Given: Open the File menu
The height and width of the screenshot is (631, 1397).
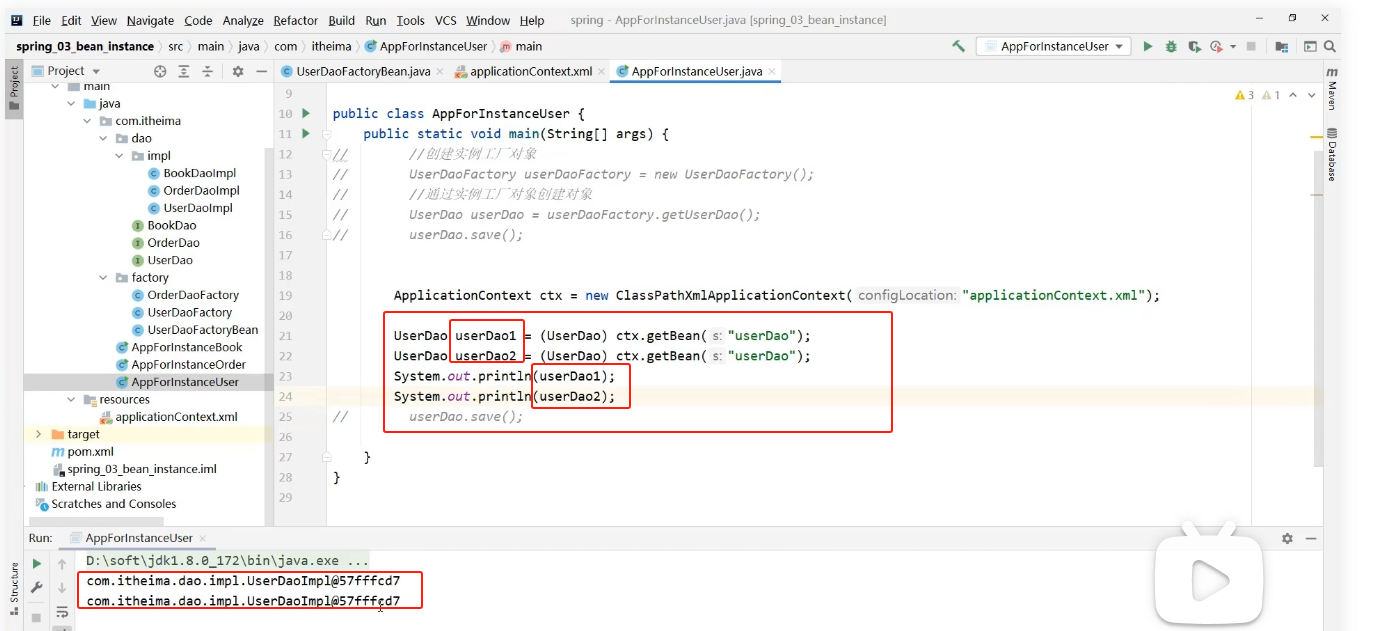Looking at the screenshot, I should point(42,20).
